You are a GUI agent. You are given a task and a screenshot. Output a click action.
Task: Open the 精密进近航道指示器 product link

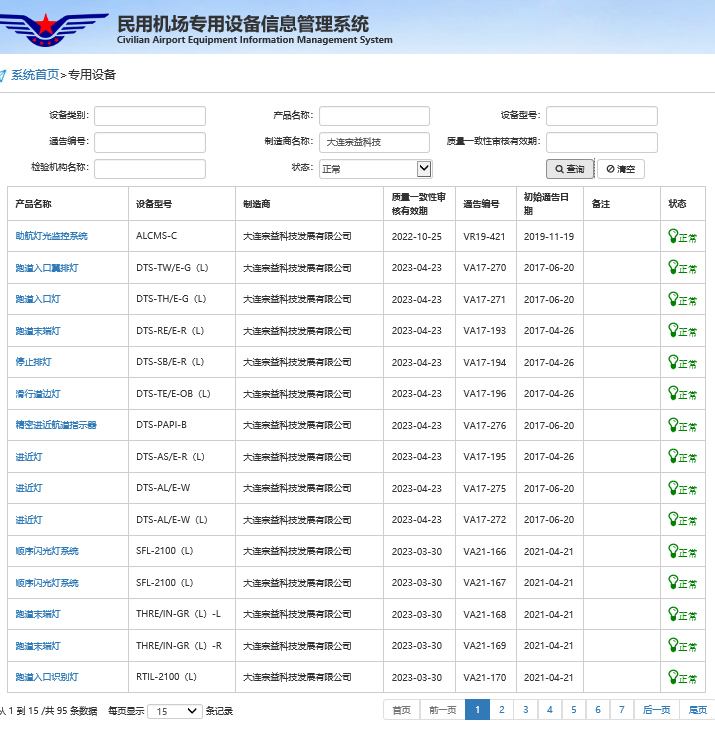point(56,425)
